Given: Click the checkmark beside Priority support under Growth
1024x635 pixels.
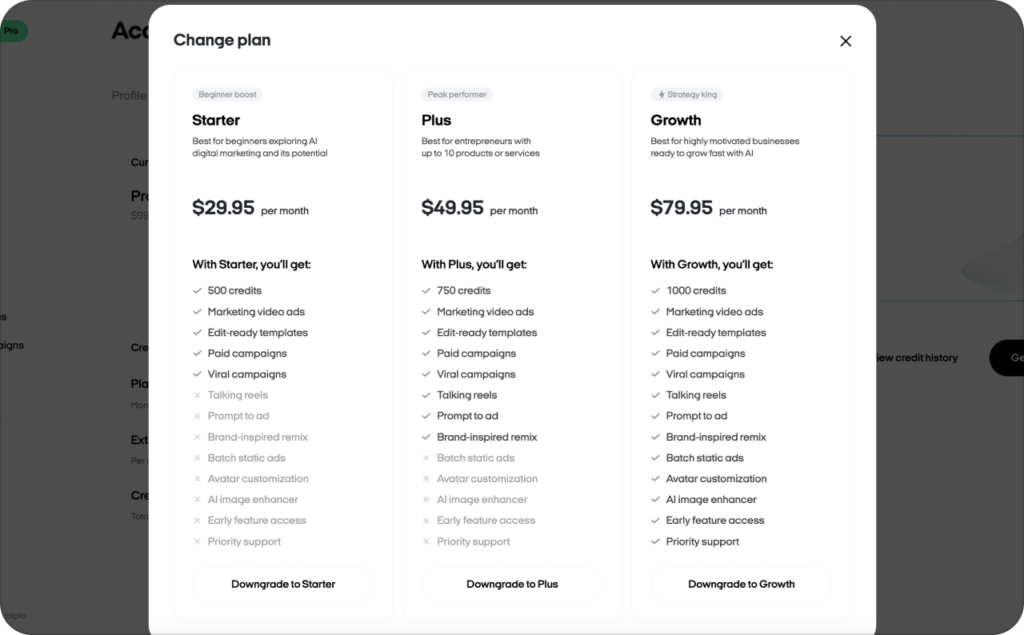Looking at the screenshot, I should (x=656, y=541).
